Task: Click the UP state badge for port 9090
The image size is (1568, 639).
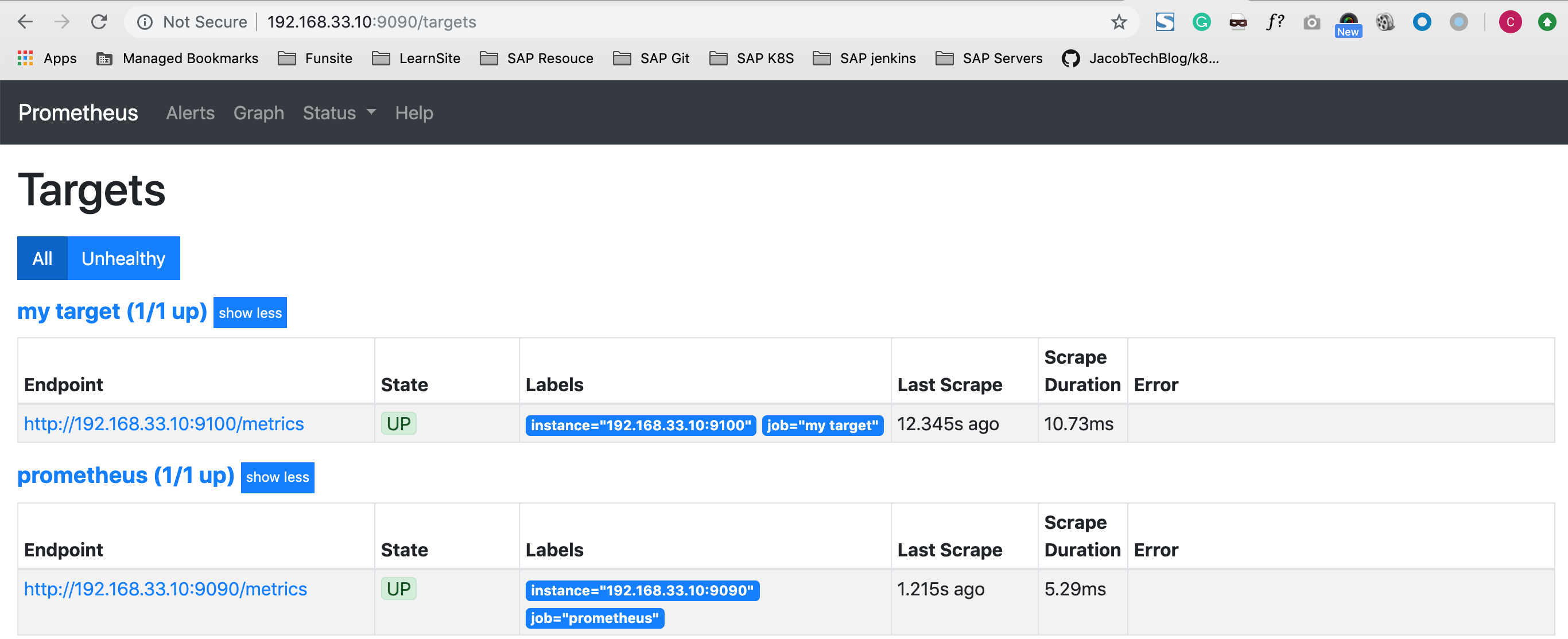Action: [x=399, y=590]
